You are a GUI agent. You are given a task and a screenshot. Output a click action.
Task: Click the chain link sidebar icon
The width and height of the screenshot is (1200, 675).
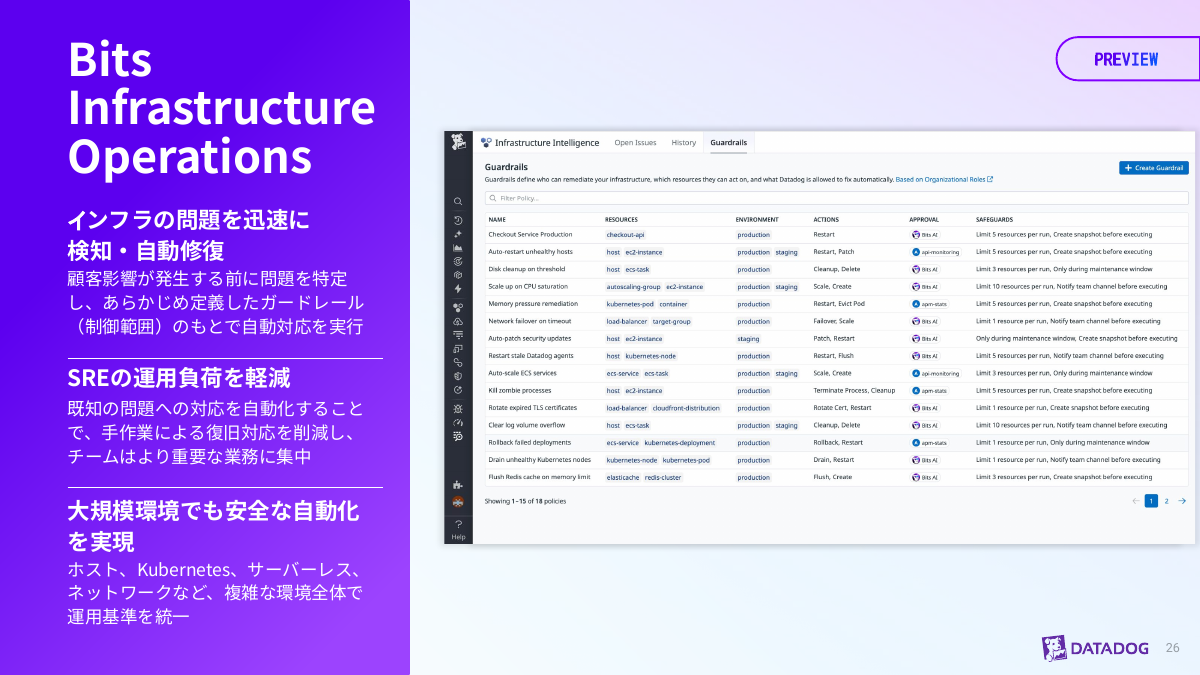click(458, 362)
